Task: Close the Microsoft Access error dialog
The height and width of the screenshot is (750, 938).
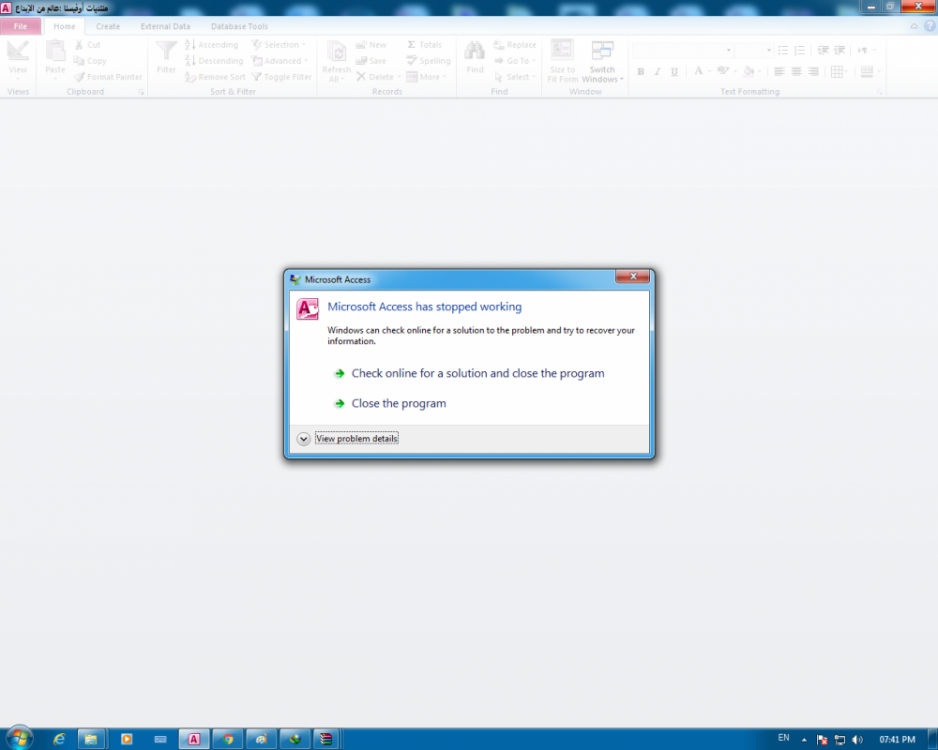Action: click(x=632, y=276)
